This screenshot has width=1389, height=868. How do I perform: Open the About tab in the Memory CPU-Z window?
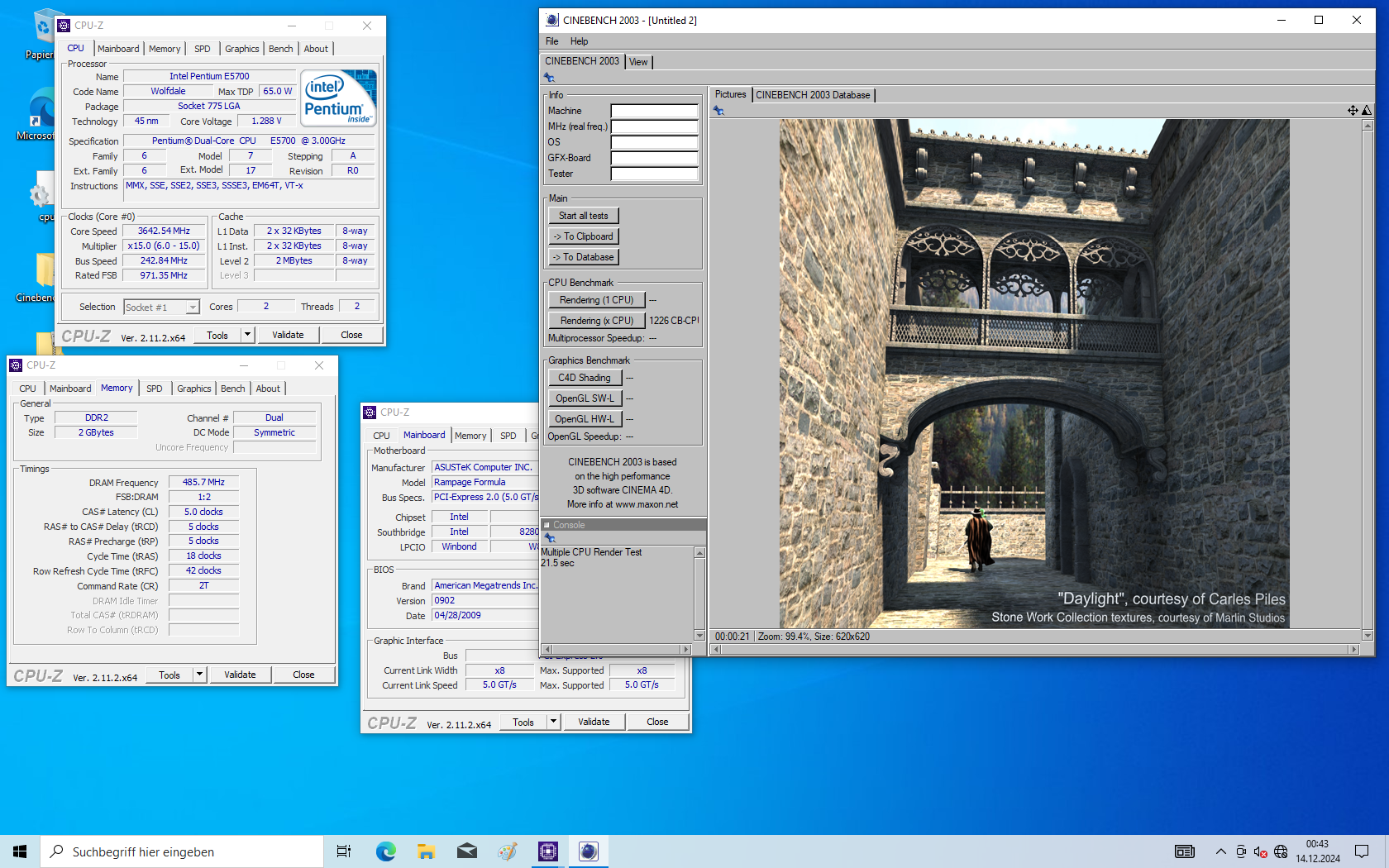(x=268, y=389)
